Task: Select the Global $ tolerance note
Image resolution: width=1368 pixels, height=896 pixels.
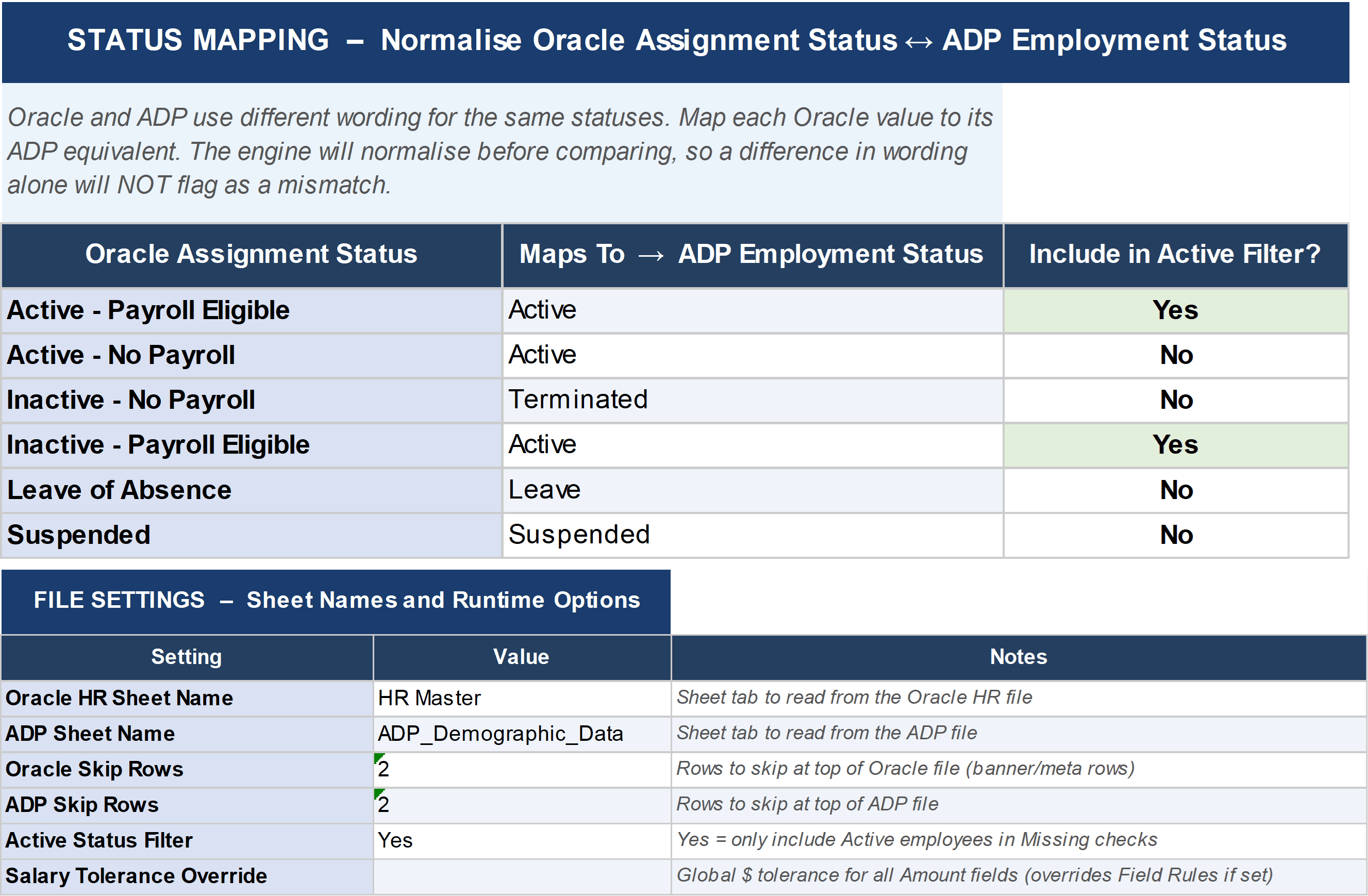Action: coord(1019,877)
